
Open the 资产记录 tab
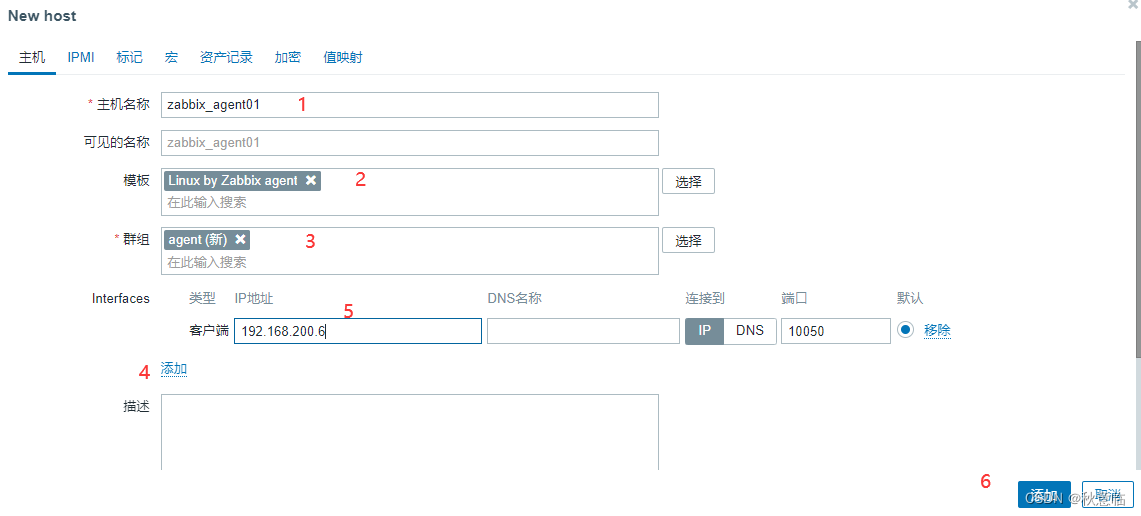click(x=226, y=57)
